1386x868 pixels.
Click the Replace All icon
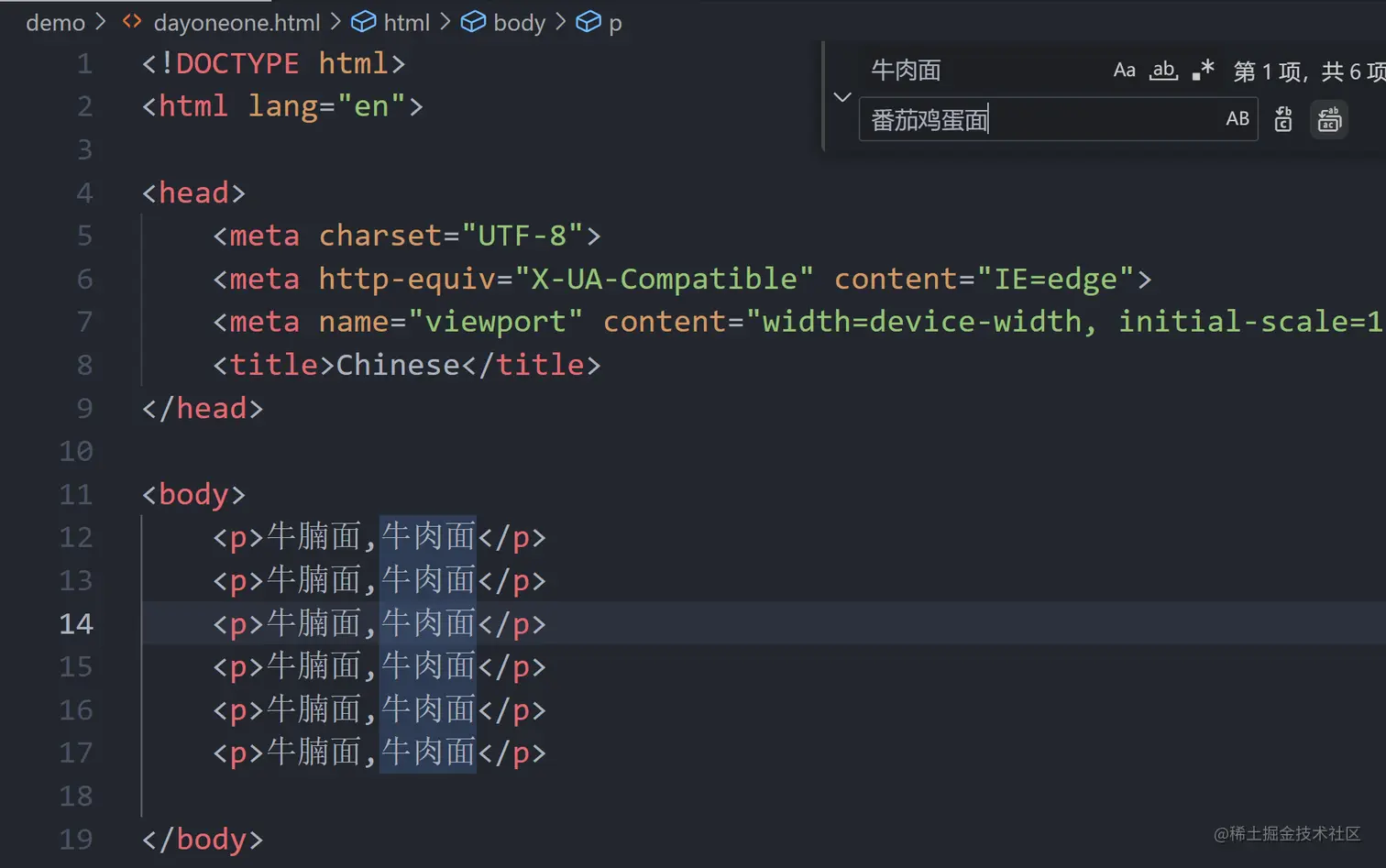click(x=1329, y=119)
